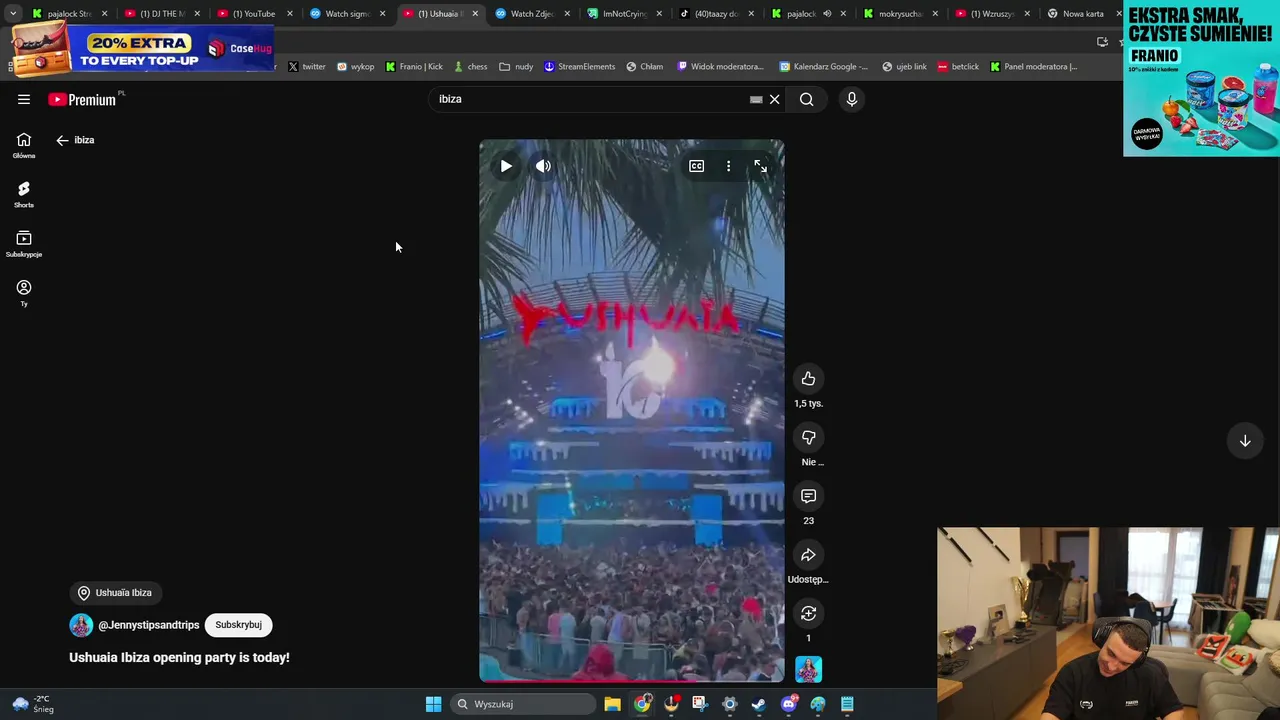1280x720 pixels.
Task: Open Subskrypcje in the sidebar
Action: (x=24, y=244)
